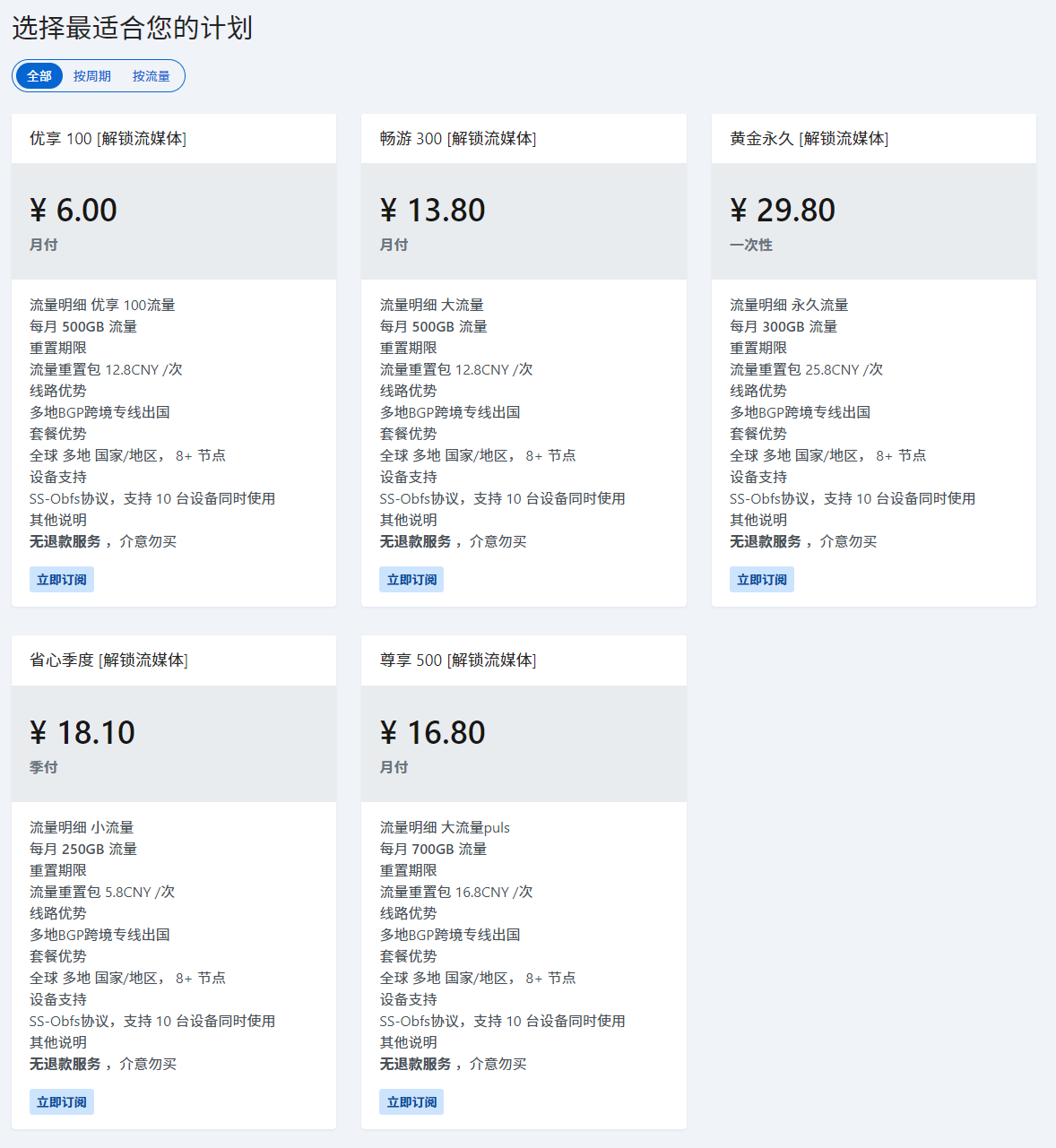Select the 全部 filter tab
Image resolution: width=1056 pixels, height=1148 pixels.
pos(39,76)
